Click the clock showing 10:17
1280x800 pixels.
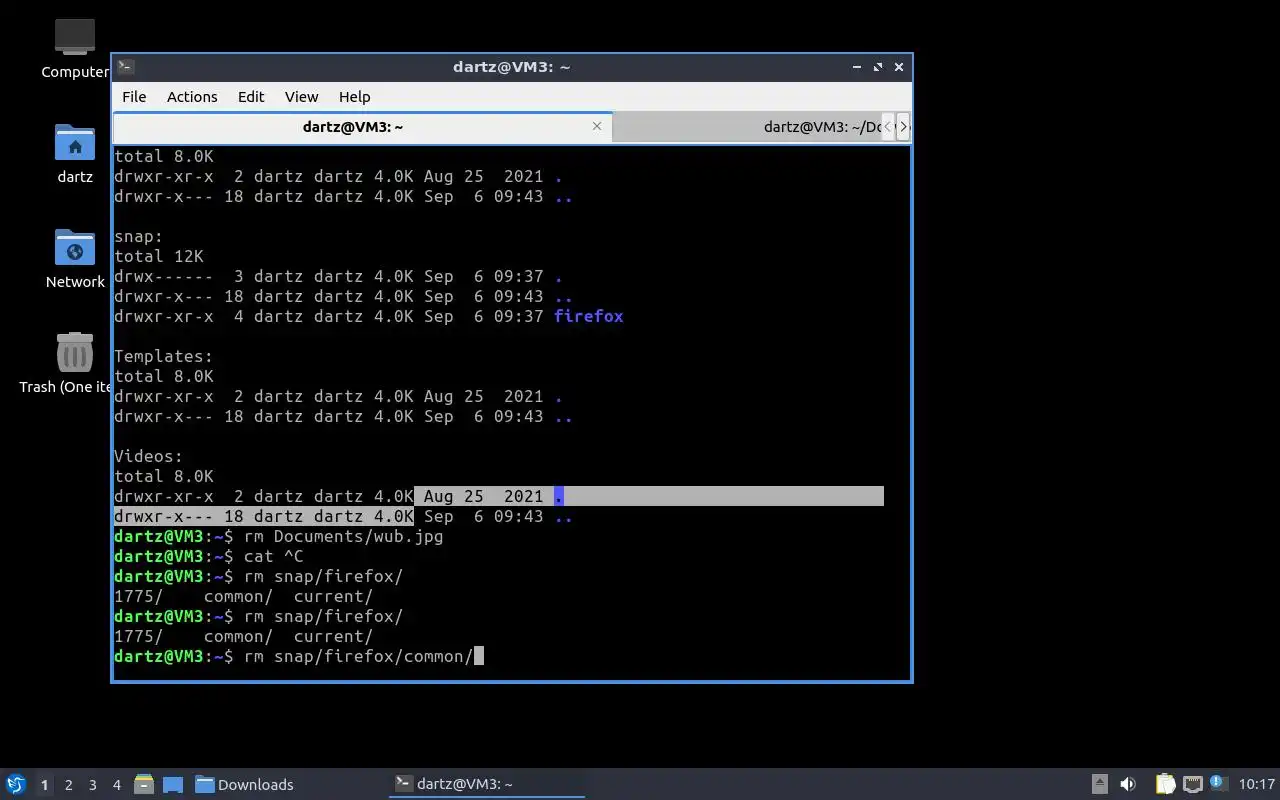coord(1257,784)
